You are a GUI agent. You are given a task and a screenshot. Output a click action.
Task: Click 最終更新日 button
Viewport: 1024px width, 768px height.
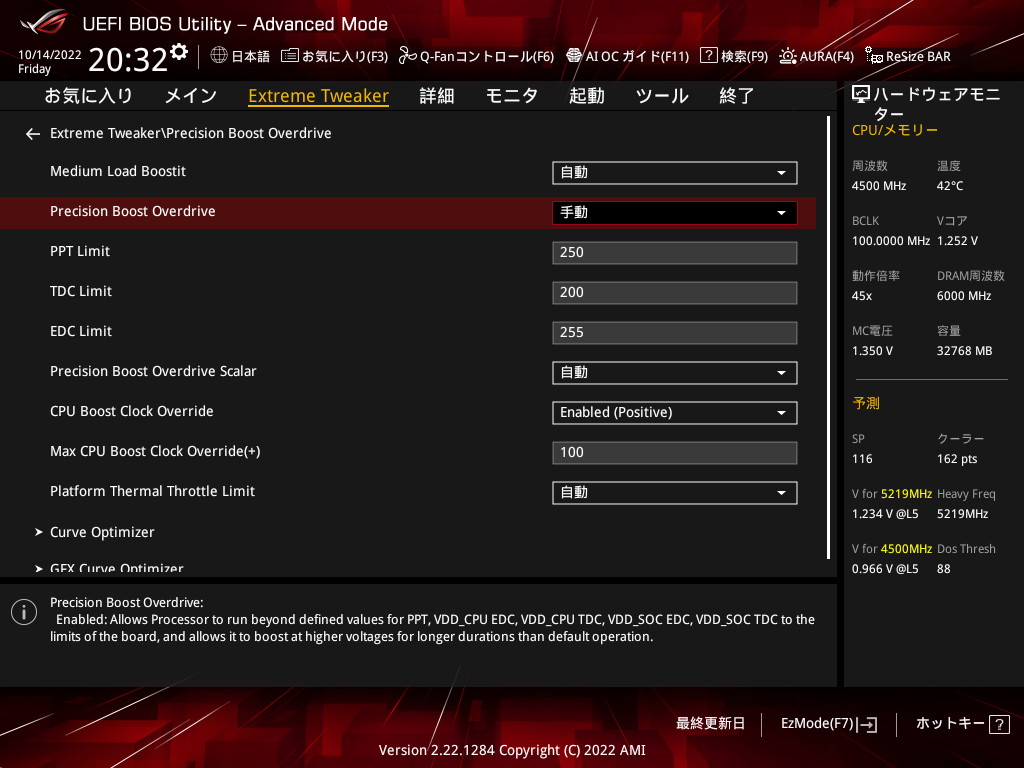click(711, 724)
